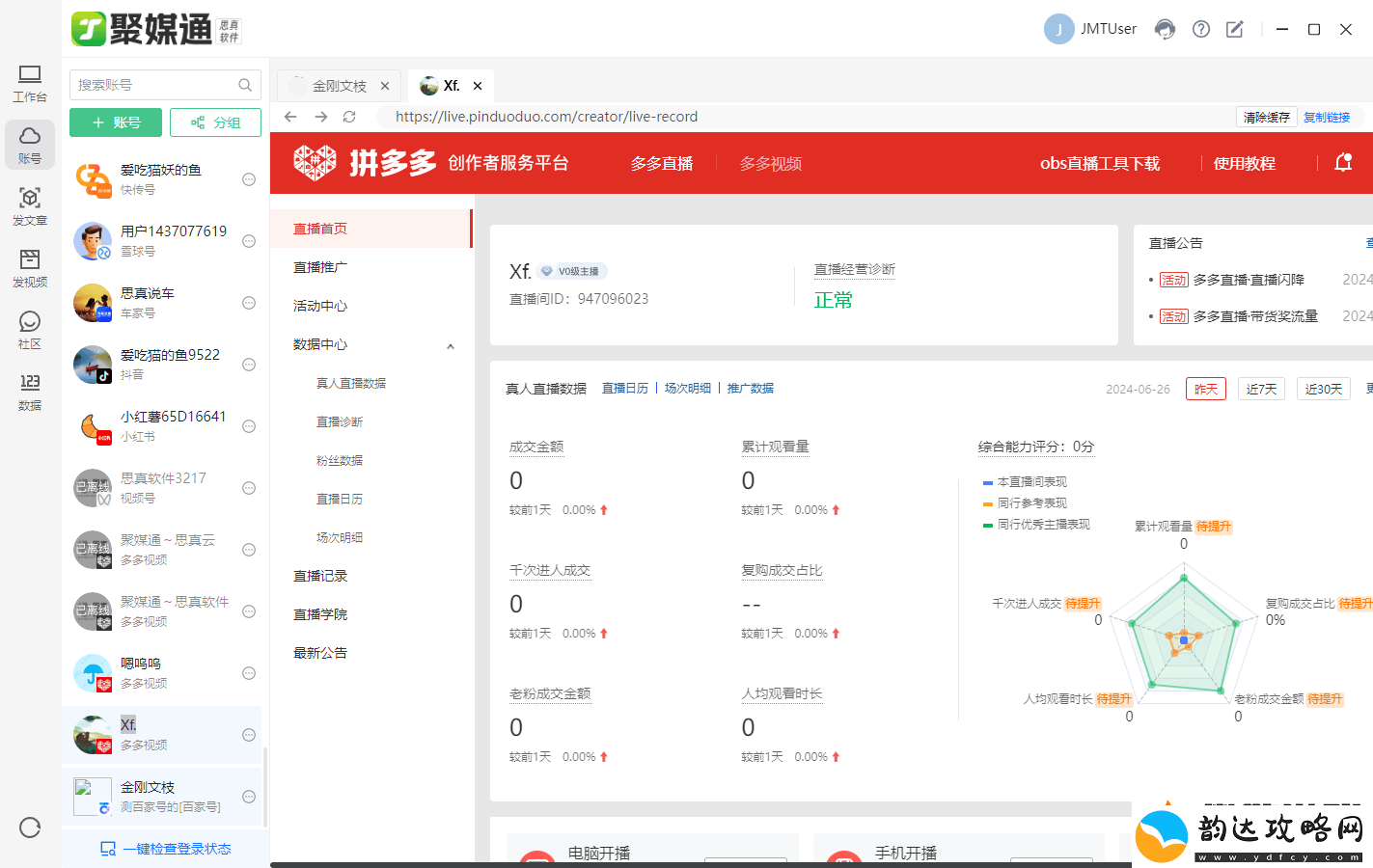Open the customer service headset icon

(x=1166, y=29)
